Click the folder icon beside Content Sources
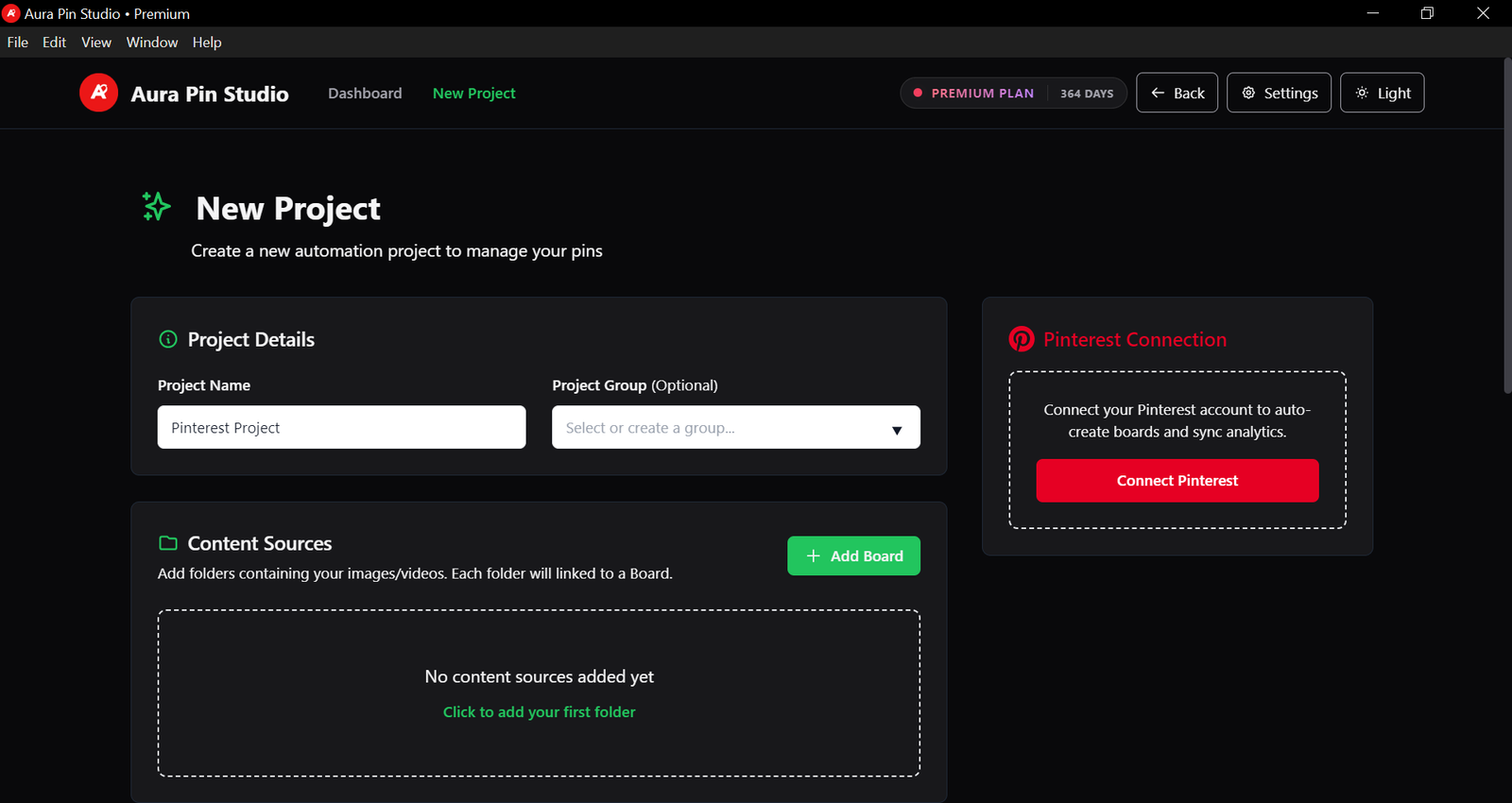The width and height of the screenshot is (1512, 803). click(x=168, y=543)
